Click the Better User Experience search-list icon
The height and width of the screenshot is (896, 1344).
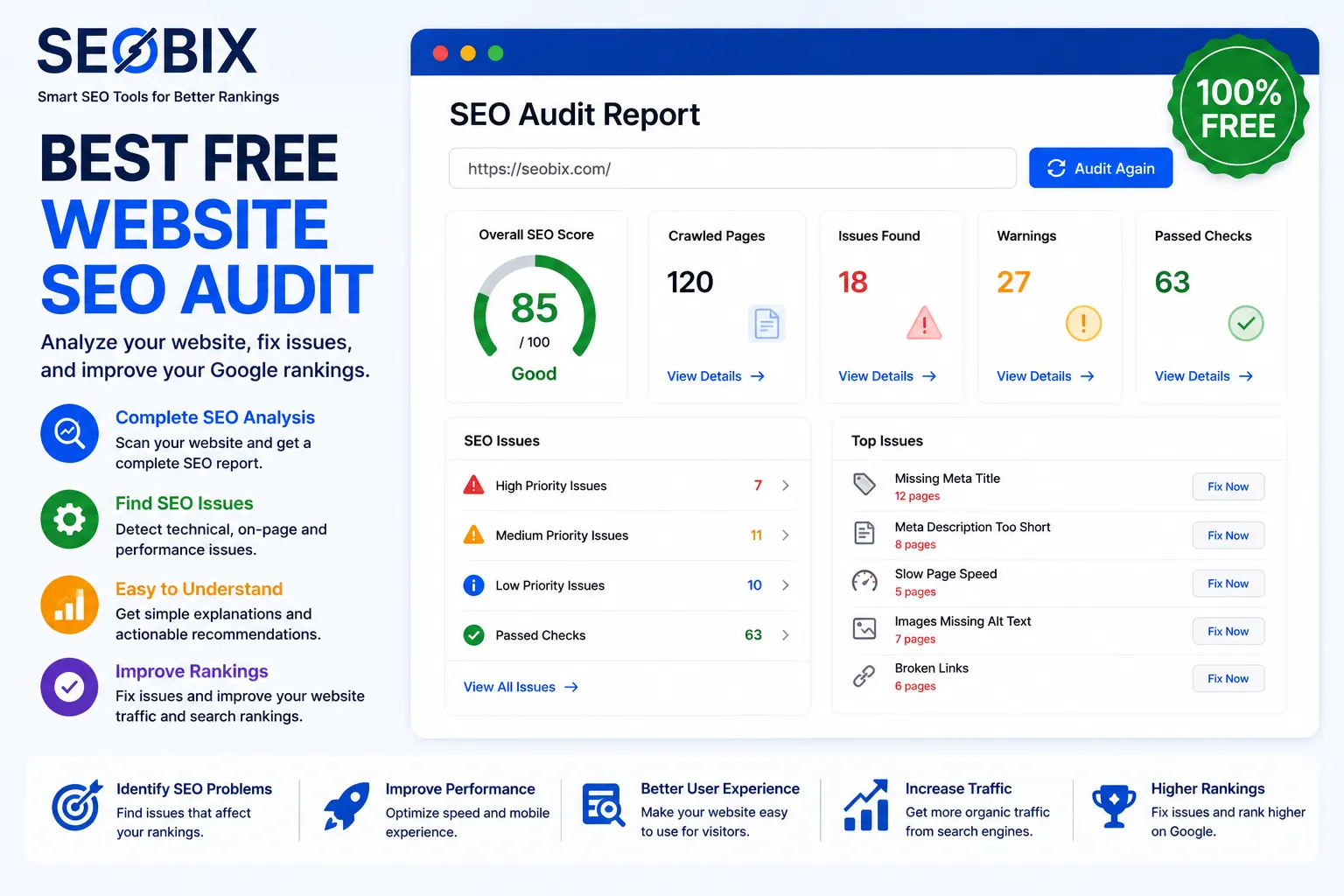603,805
